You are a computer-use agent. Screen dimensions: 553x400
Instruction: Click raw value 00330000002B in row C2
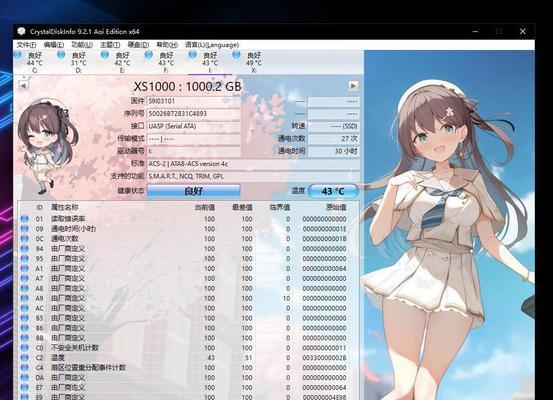(x=324, y=358)
